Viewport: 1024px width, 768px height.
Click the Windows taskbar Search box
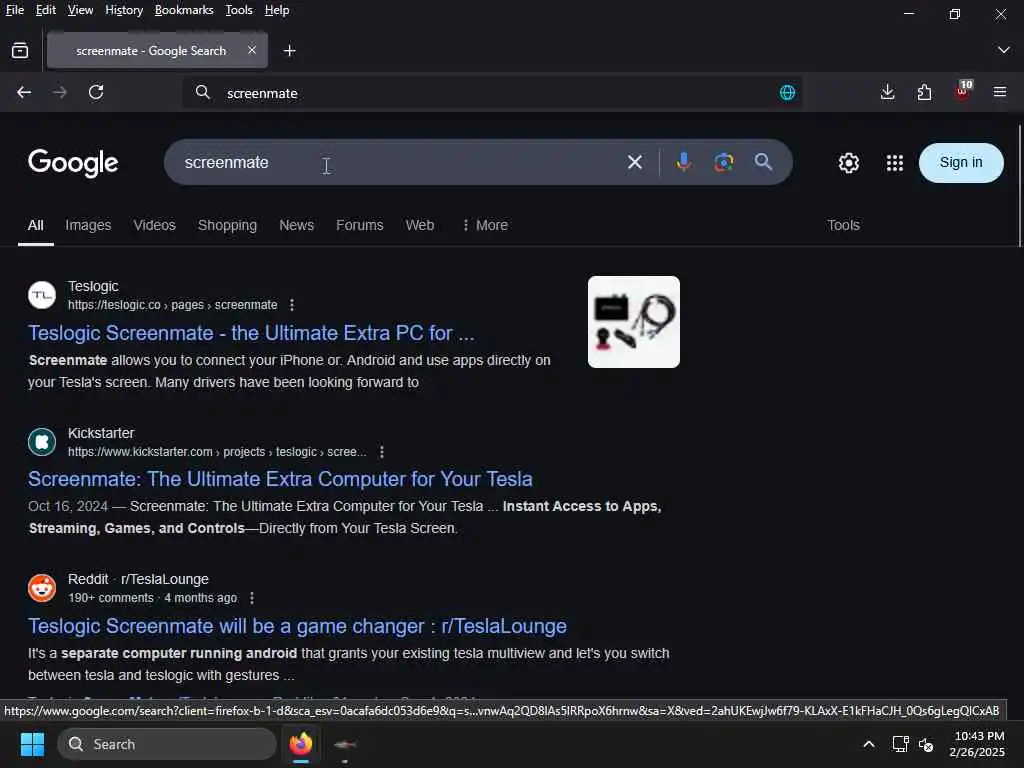tap(167, 744)
